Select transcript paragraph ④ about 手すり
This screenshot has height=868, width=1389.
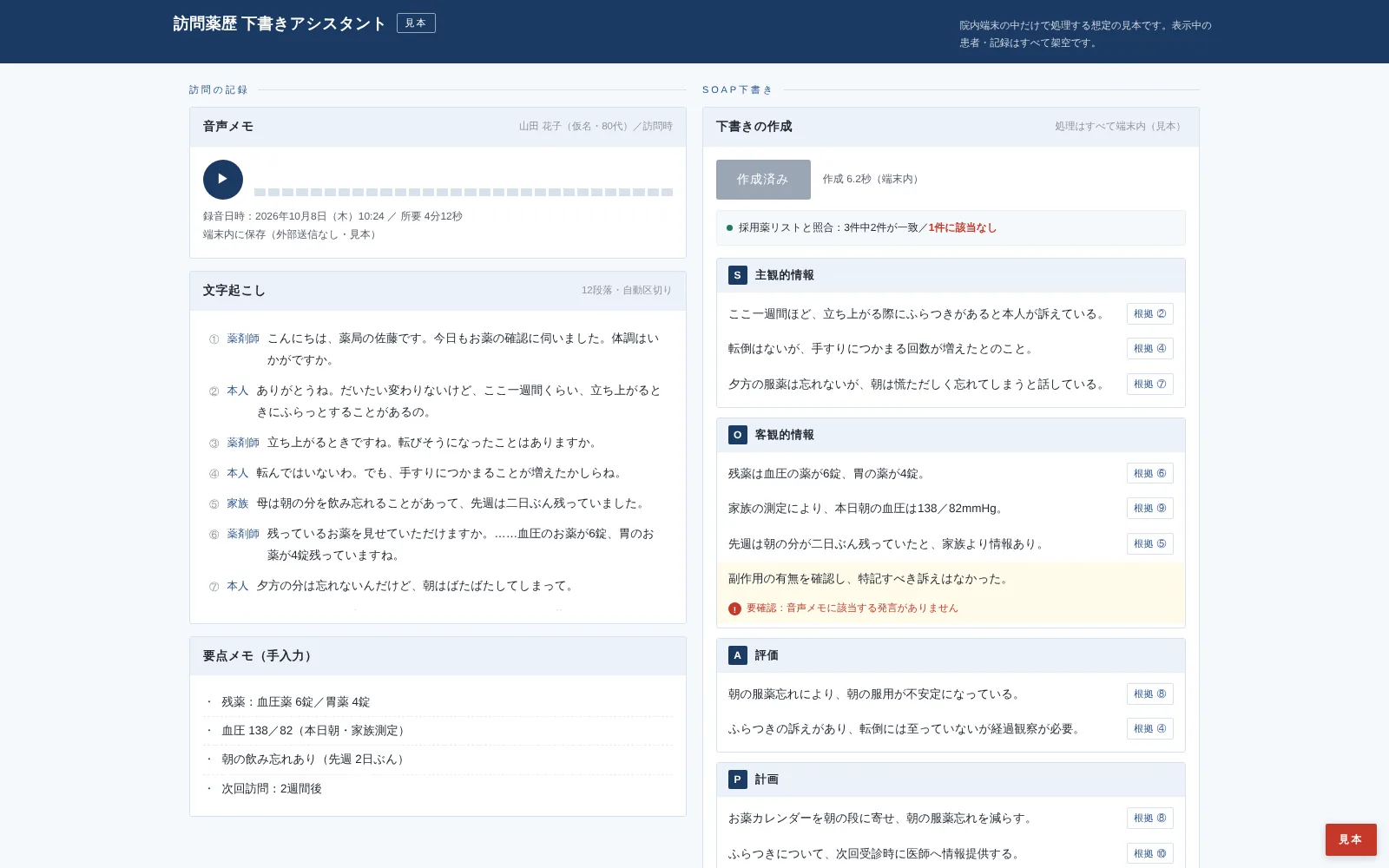(438, 473)
